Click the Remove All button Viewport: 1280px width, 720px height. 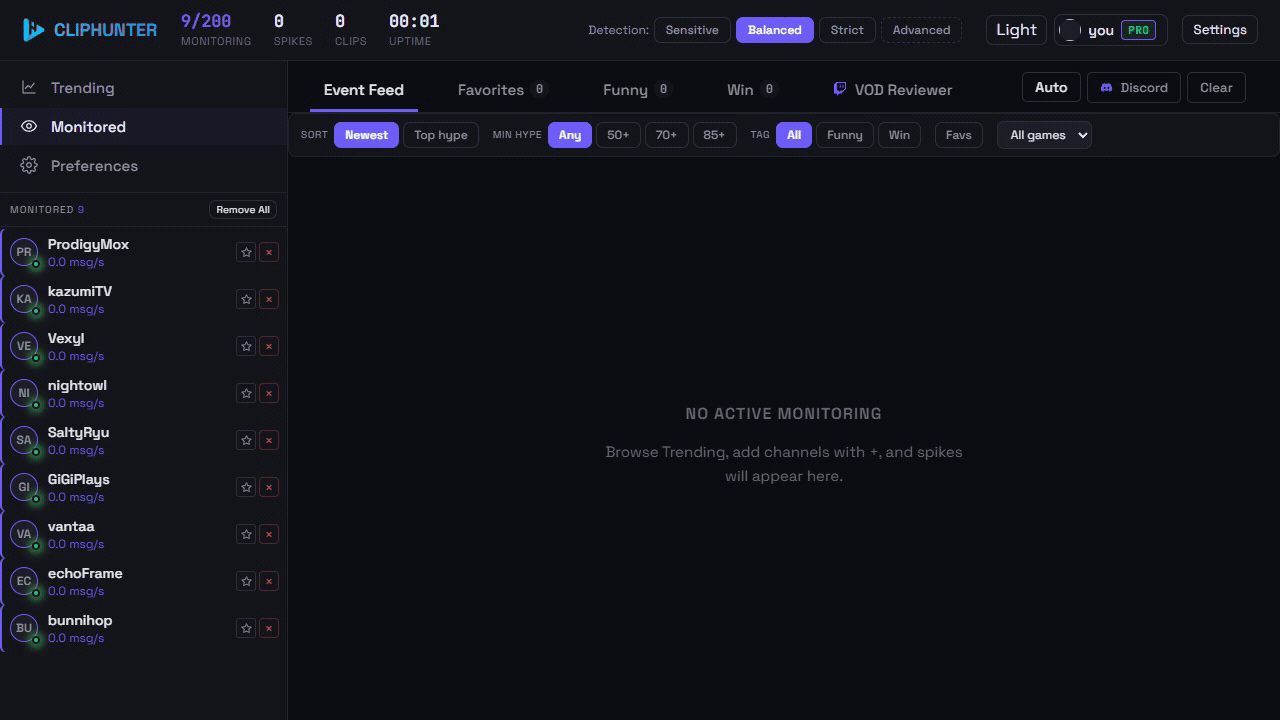(x=243, y=210)
